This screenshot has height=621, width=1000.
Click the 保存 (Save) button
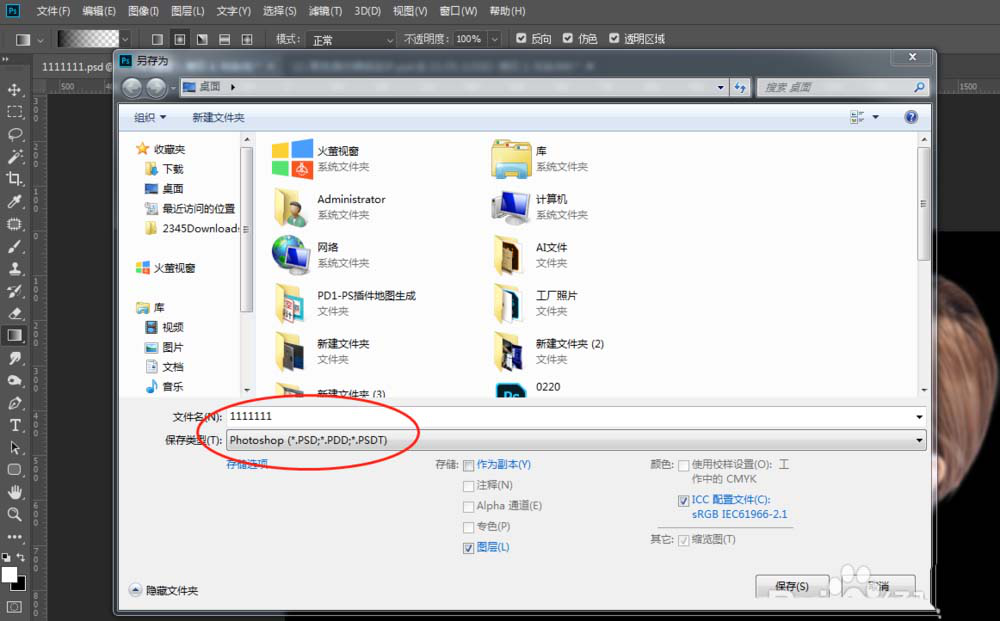791,586
